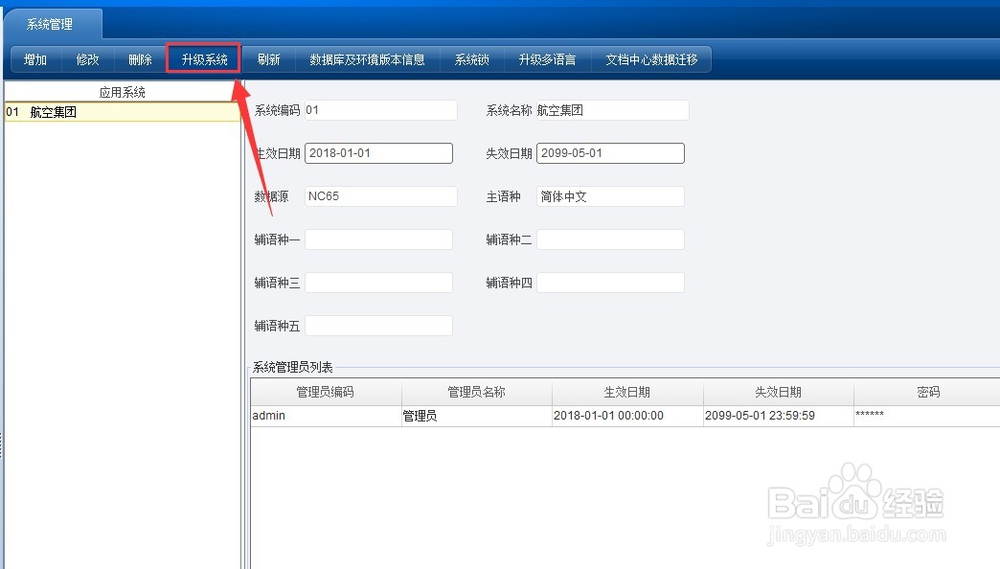Click the 辅语种四 field

610,282
